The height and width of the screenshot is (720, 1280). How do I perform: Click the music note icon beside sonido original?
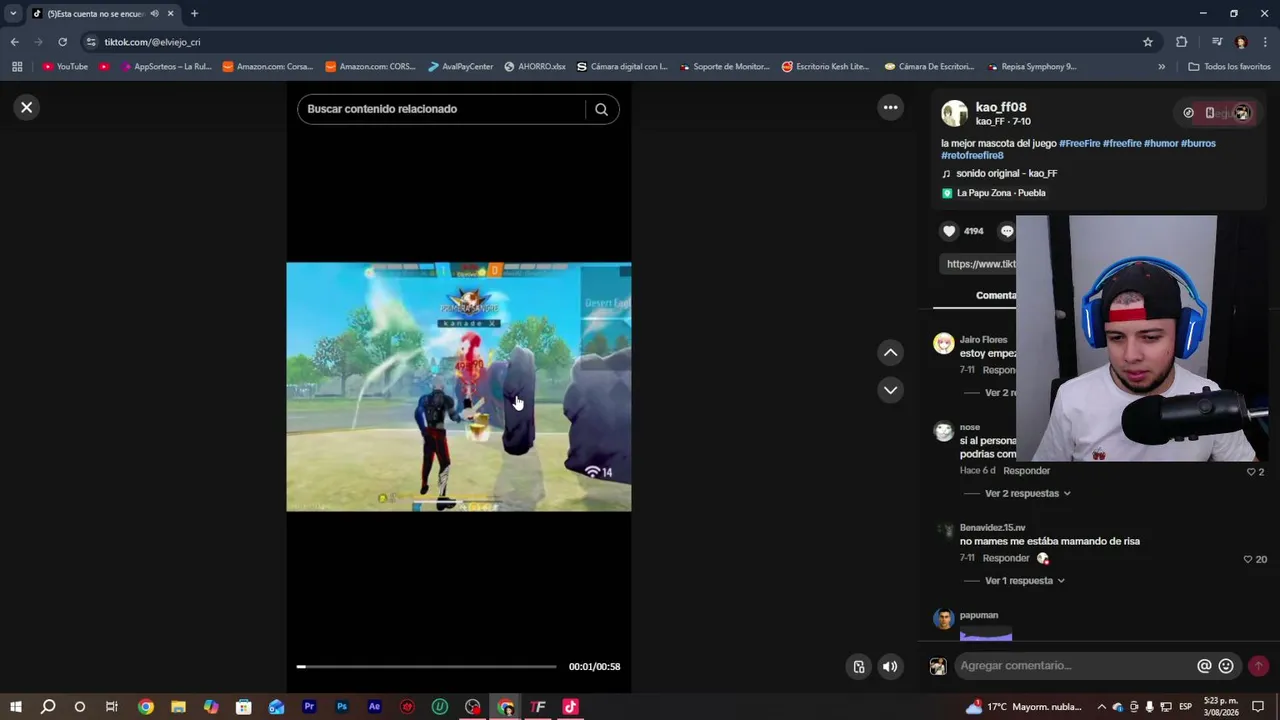(x=946, y=174)
